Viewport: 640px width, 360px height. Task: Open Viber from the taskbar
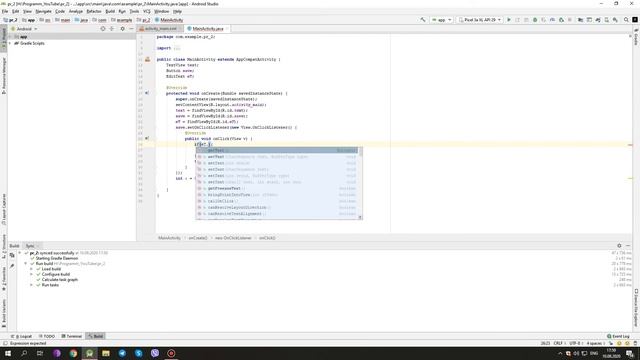[155, 353]
